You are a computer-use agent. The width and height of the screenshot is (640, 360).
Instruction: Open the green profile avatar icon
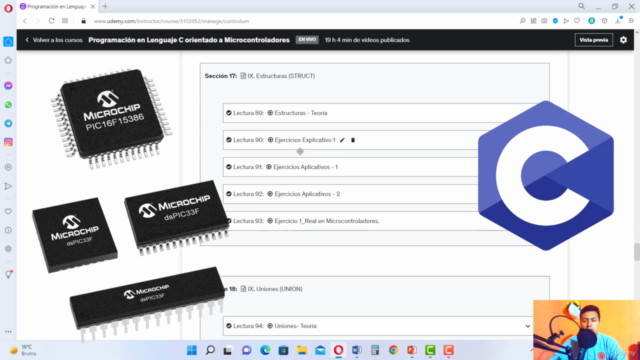tap(591, 21)
